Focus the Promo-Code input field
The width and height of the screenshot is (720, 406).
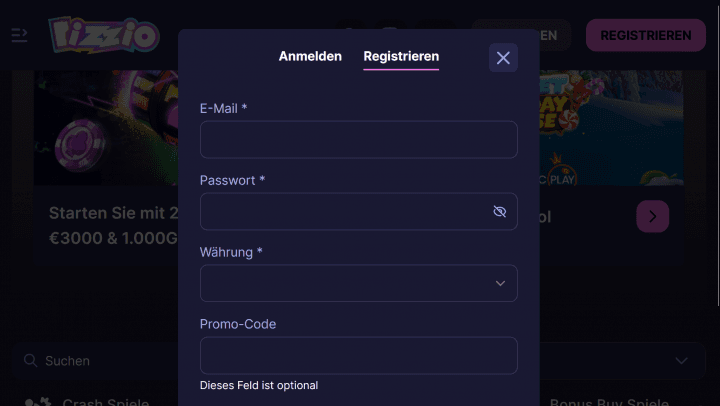358,356
